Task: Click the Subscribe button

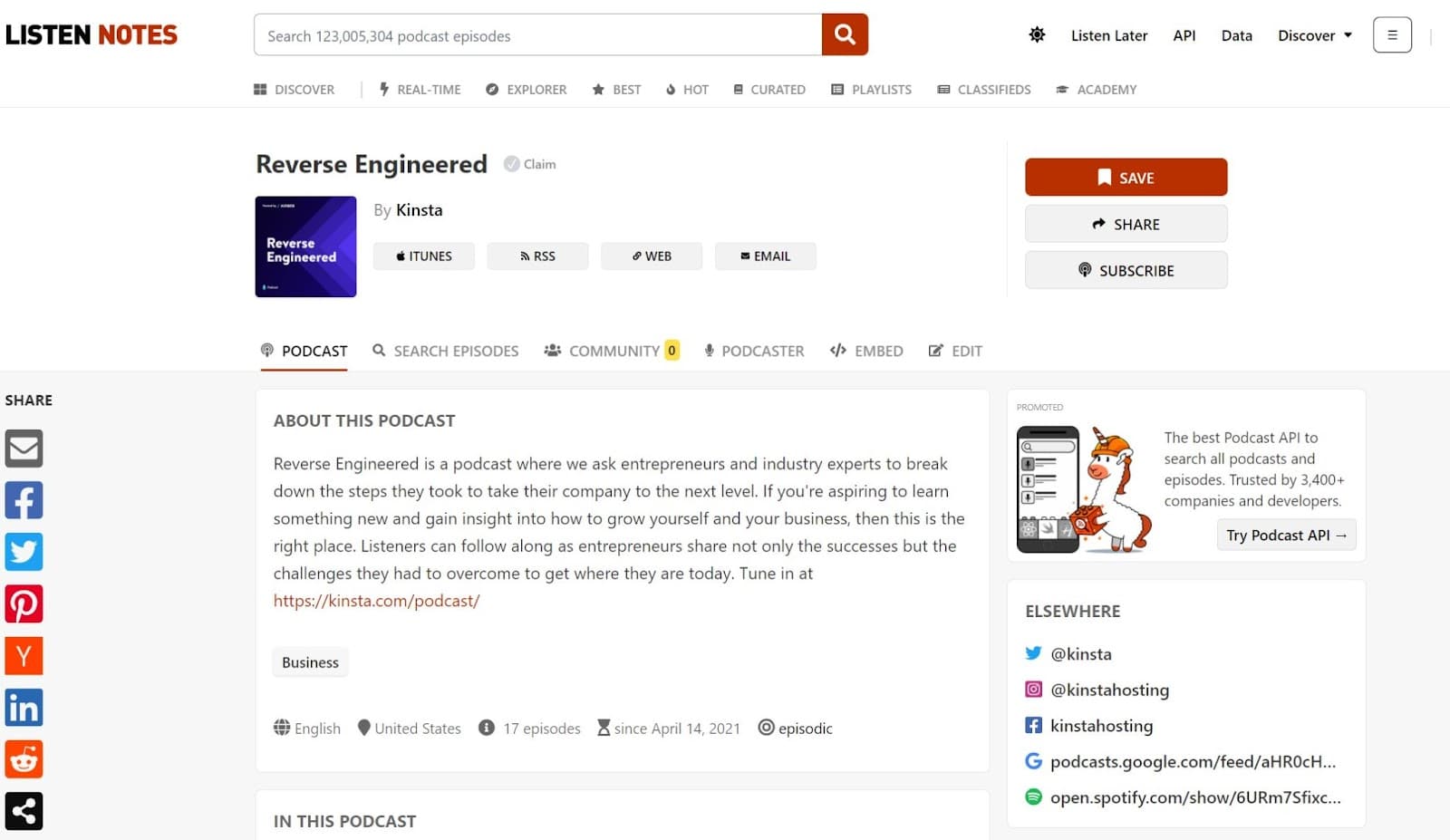Action: 1126,270
